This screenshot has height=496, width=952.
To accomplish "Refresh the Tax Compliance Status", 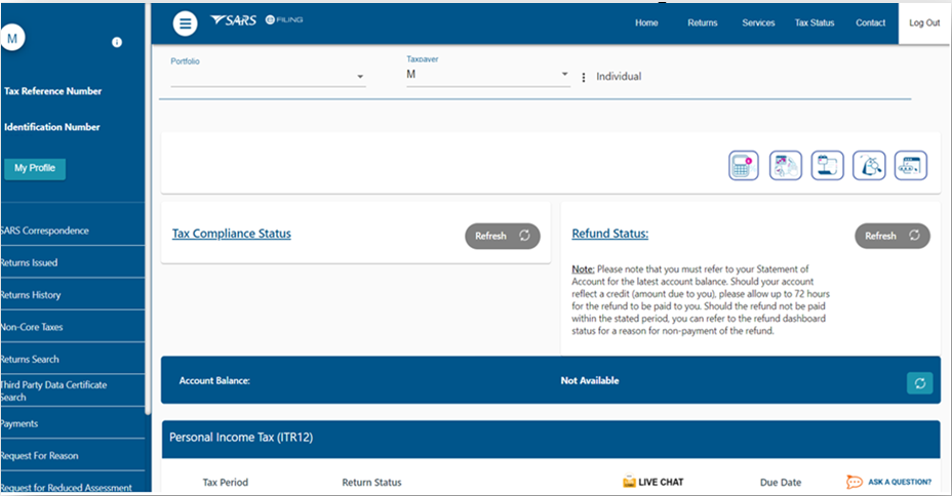I will [502, 236].
